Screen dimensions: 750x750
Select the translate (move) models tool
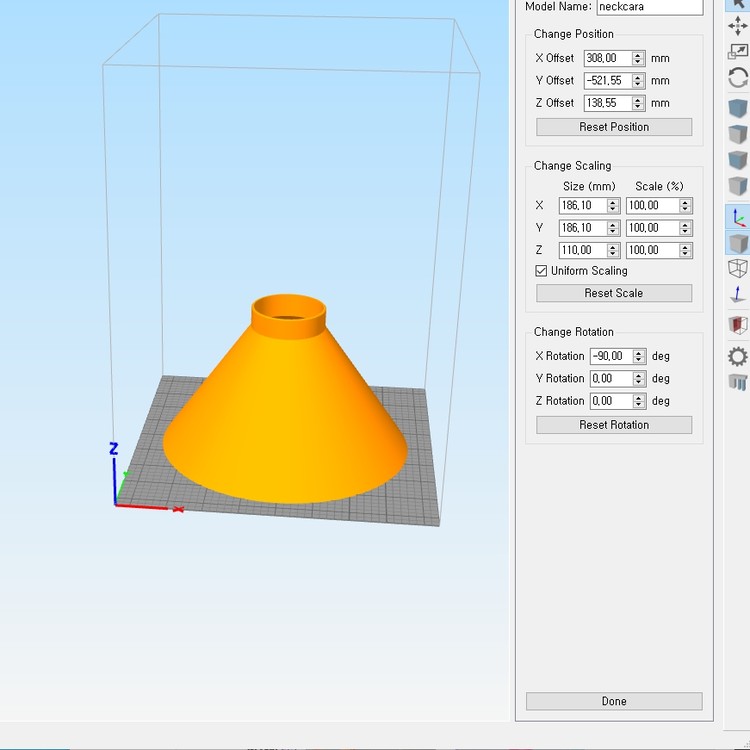point(738,25)
